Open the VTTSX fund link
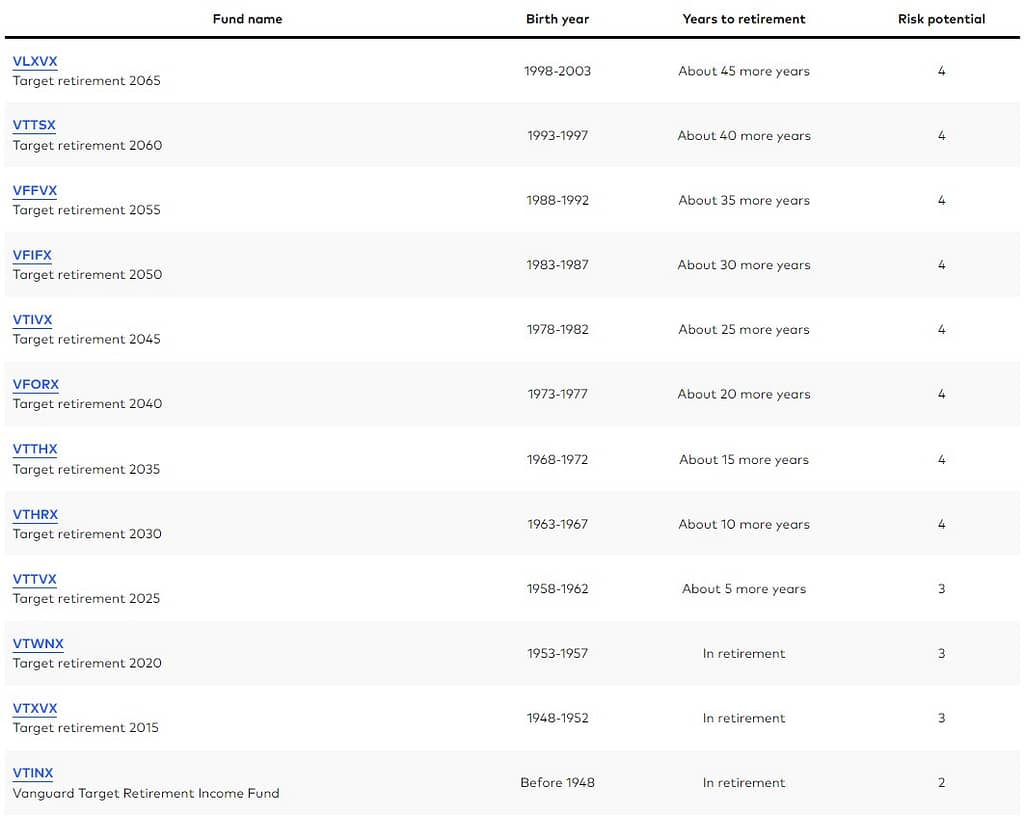The width and height of the screenshot is (1024, 821). (34, 125)
